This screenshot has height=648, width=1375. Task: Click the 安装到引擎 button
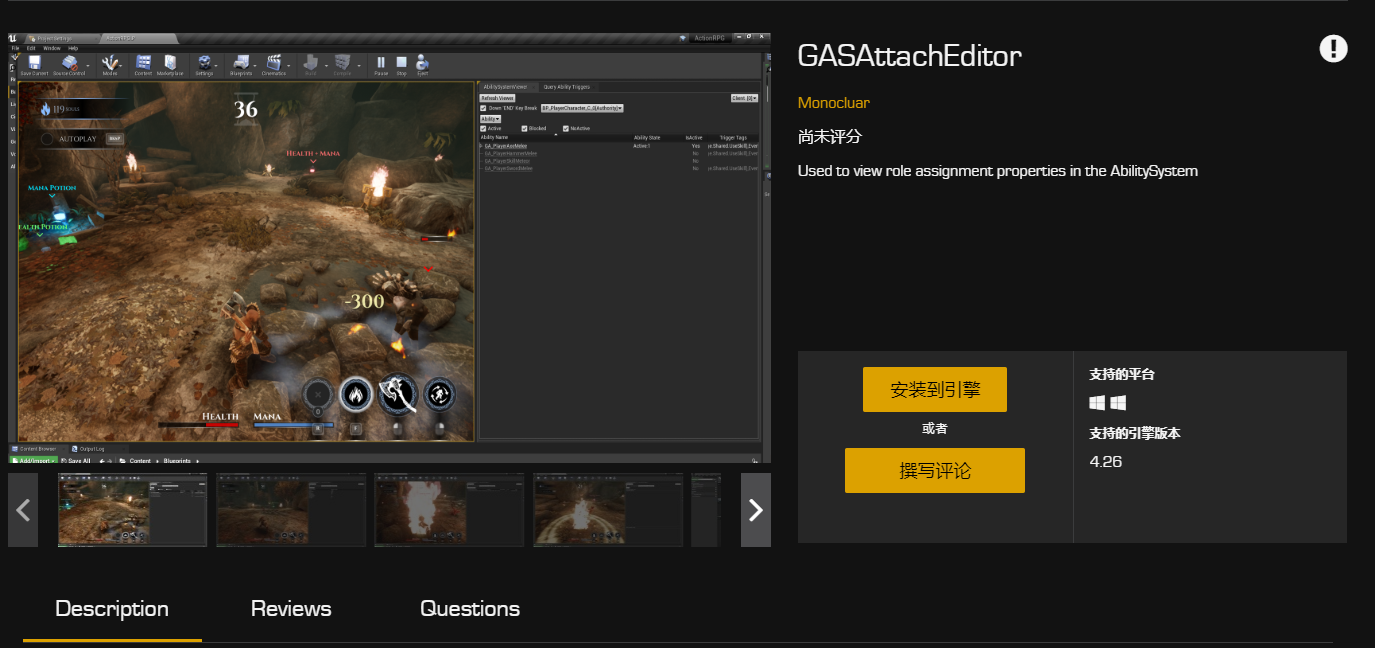point(935,389)
